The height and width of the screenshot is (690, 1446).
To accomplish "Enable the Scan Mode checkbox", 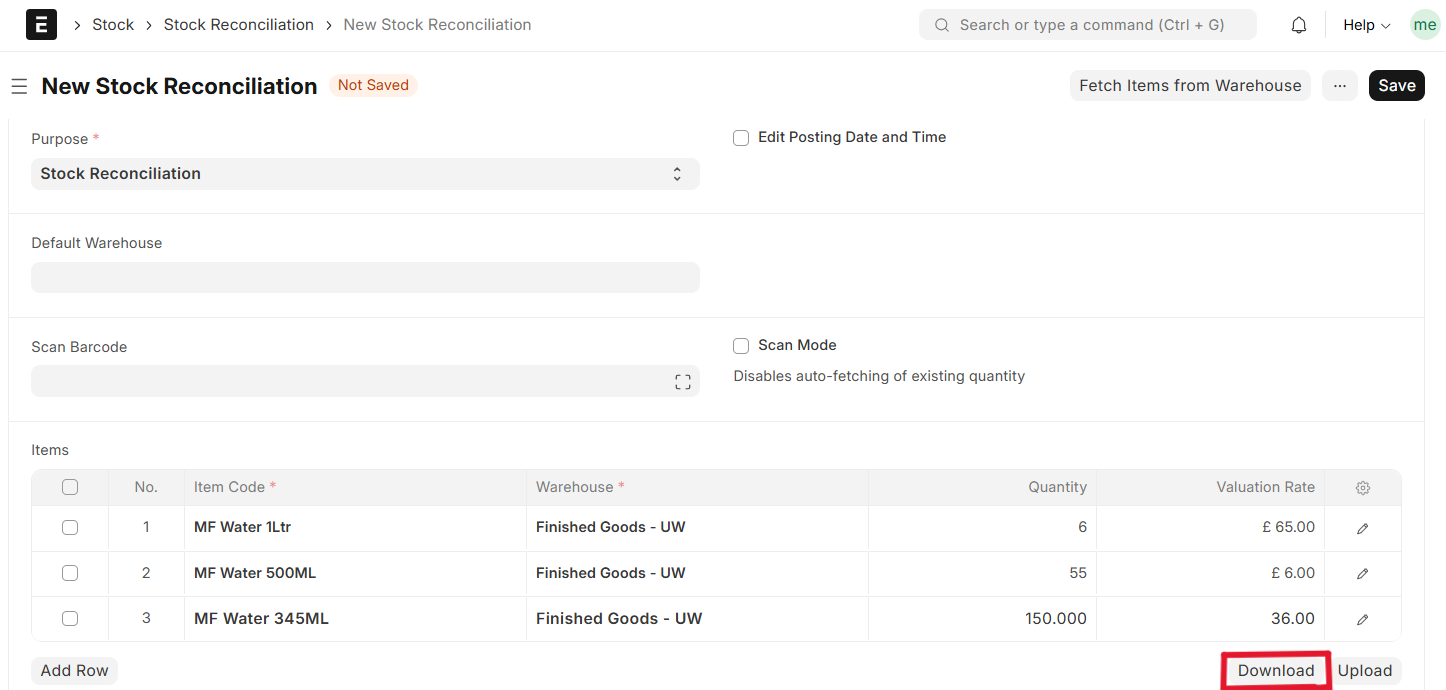I will [x=741, y=346].
